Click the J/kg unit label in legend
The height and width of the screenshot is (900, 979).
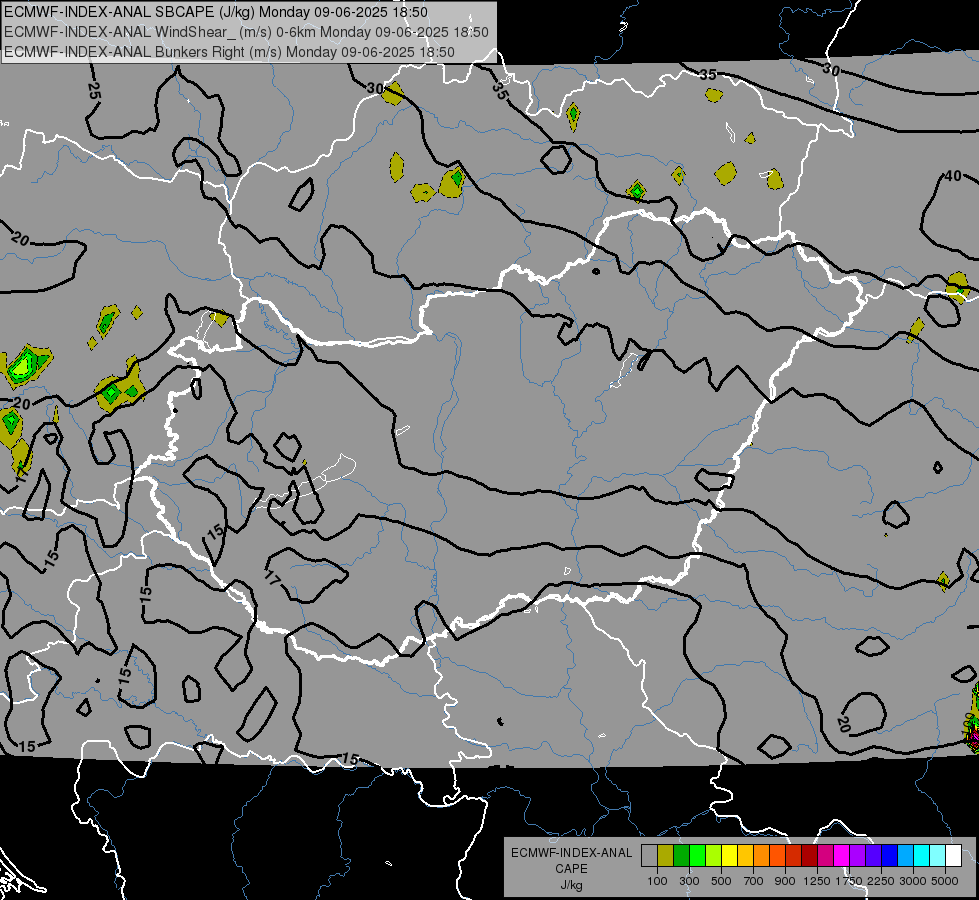(x=571, y=885)
